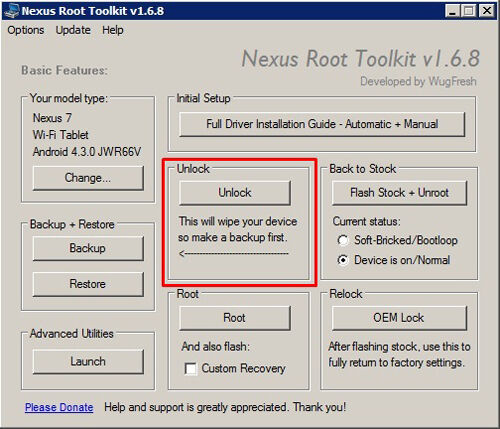Click the 'Current status:' label
Screen dimensions: 500x429
tap(367, 222)
